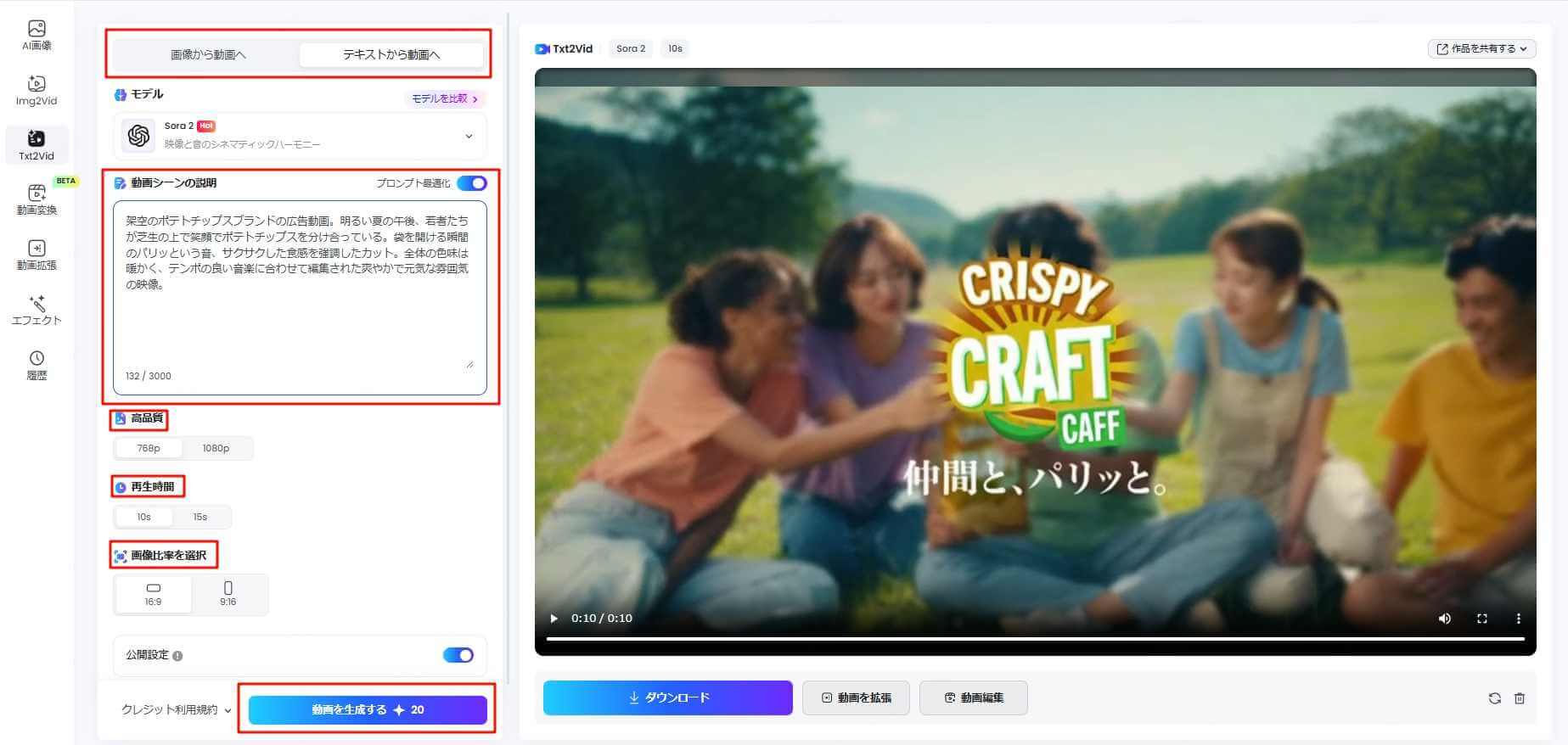
Task: Expand the クレジット利用規約 dropdown
Action: [x=177, y=710]
